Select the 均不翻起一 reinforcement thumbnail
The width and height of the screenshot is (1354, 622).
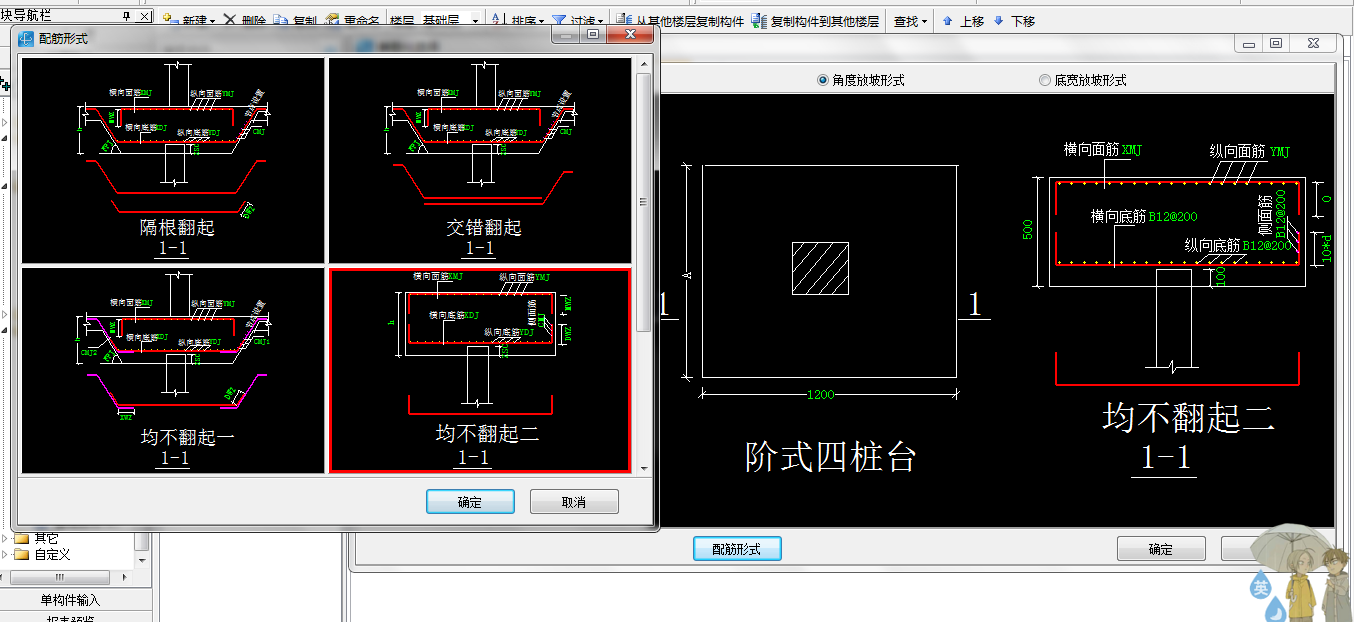point(174,369)
